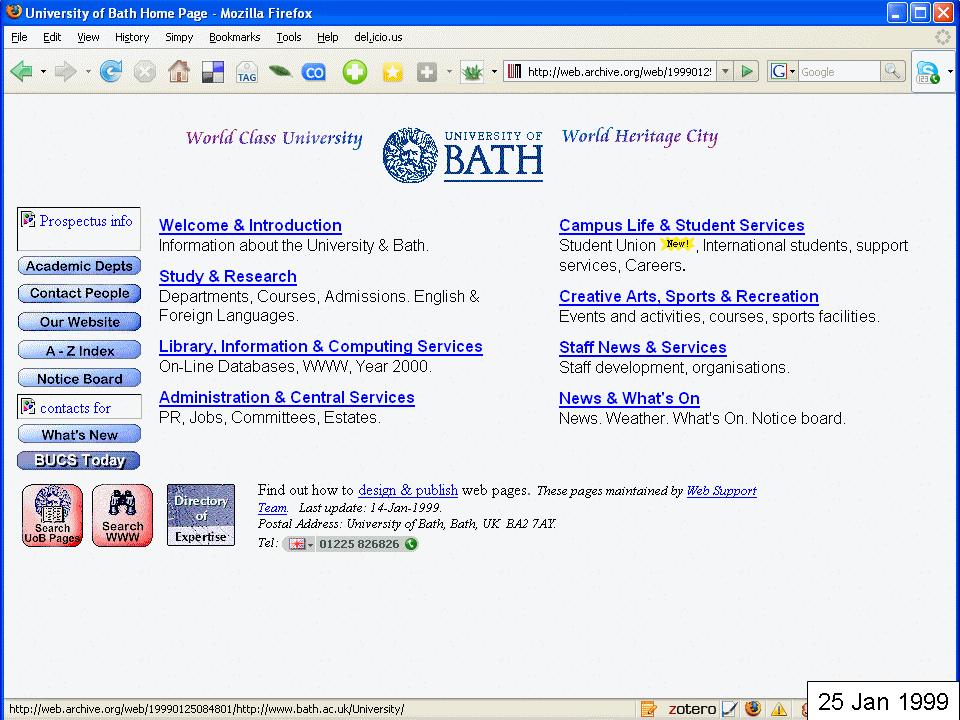
Task: Click the BUCS Today button
Action: tap(79, 460)
